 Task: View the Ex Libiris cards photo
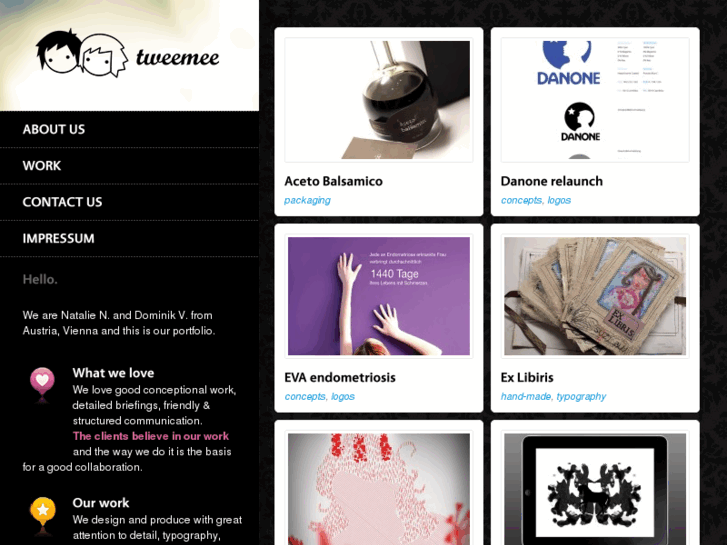[595, 296]
